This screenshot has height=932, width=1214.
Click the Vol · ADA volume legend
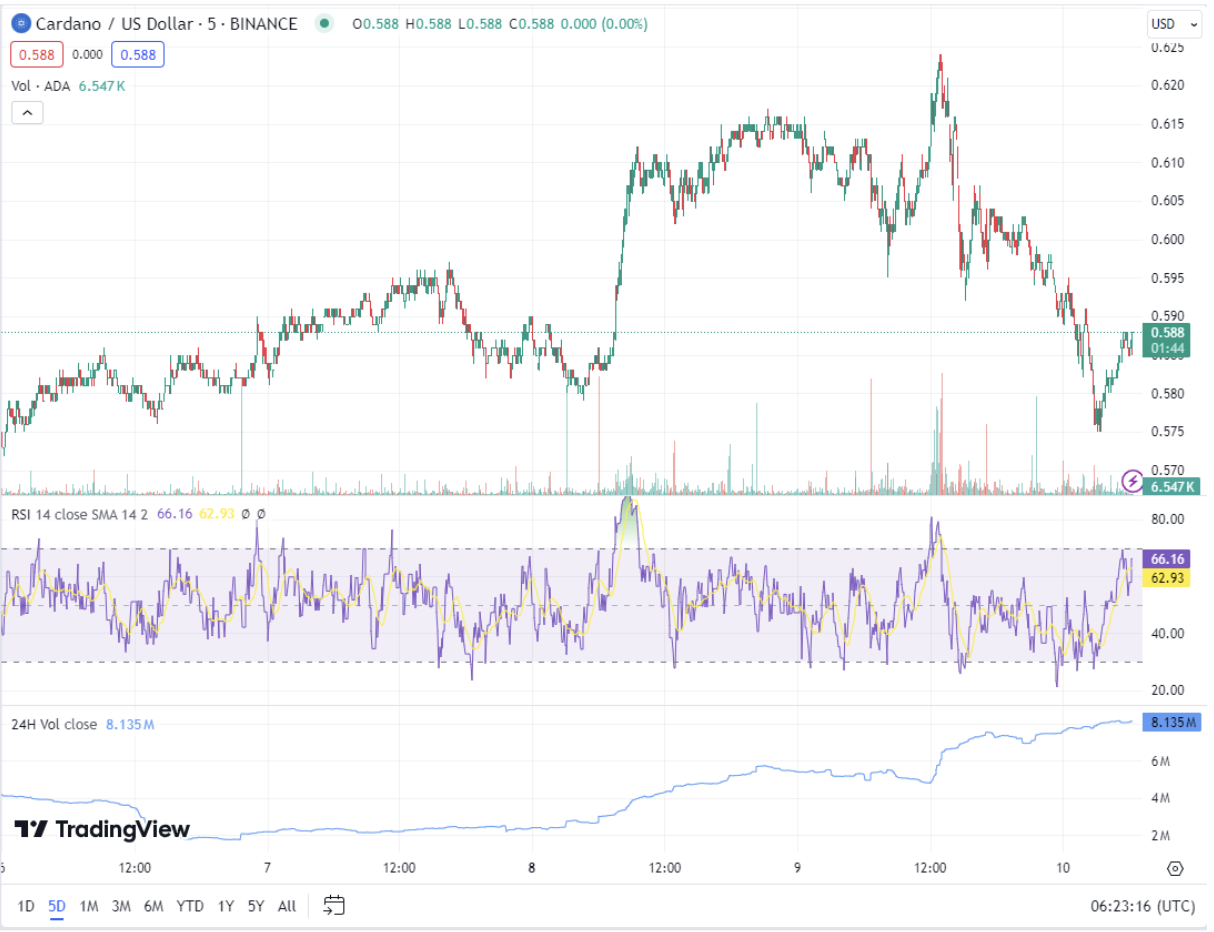click(40, 86)
